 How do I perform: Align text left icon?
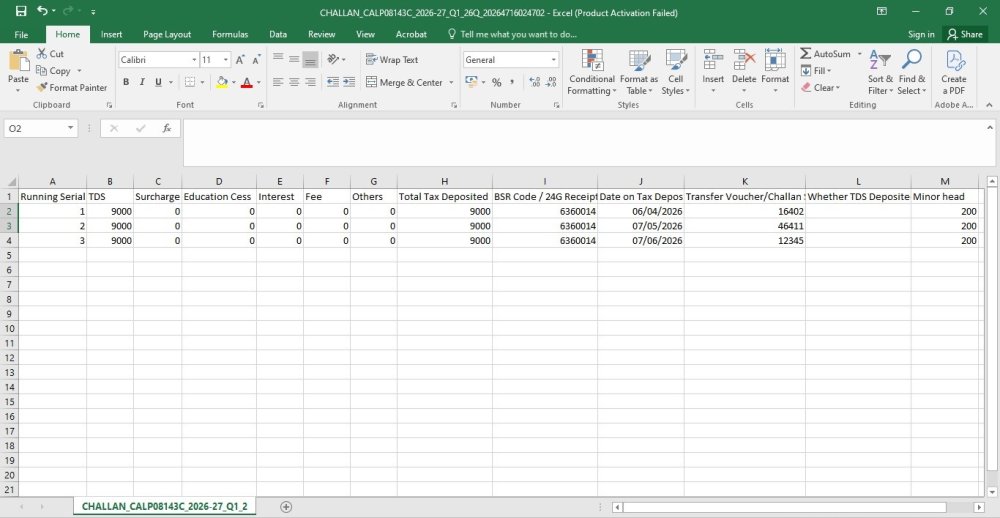pyautogui.click(x=278, y=82)
